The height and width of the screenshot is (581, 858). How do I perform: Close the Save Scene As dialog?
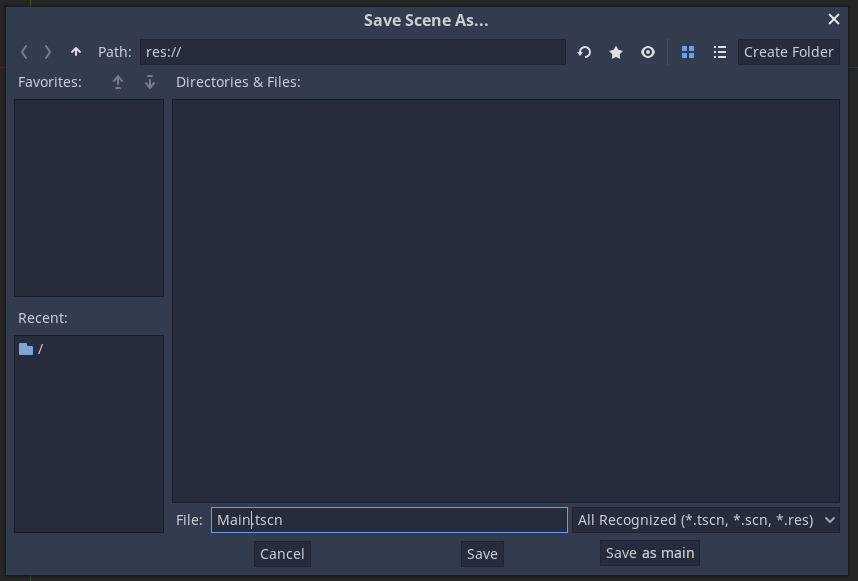[833, 20]
